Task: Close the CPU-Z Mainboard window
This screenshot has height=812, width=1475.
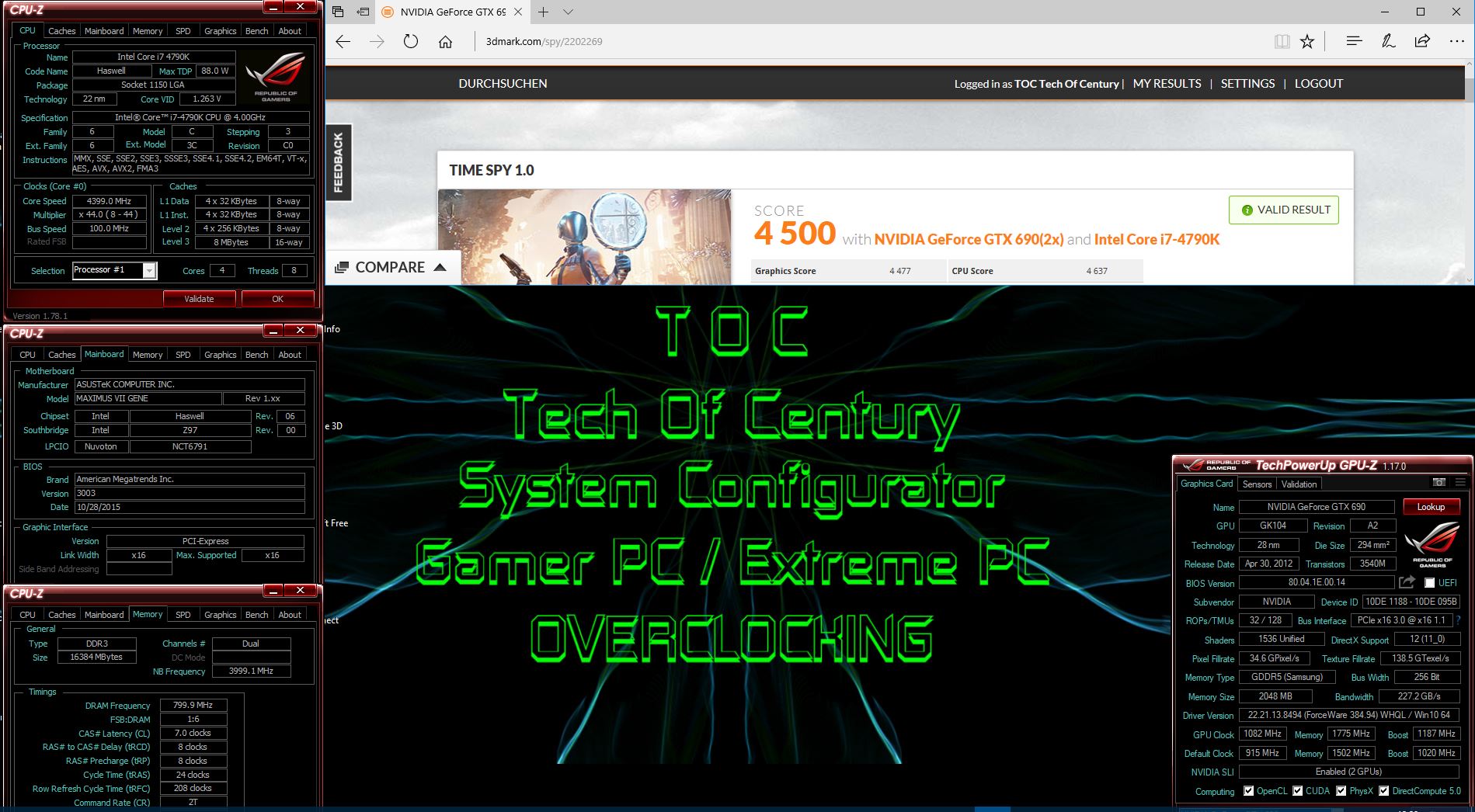Action: [x=300, y=331]
